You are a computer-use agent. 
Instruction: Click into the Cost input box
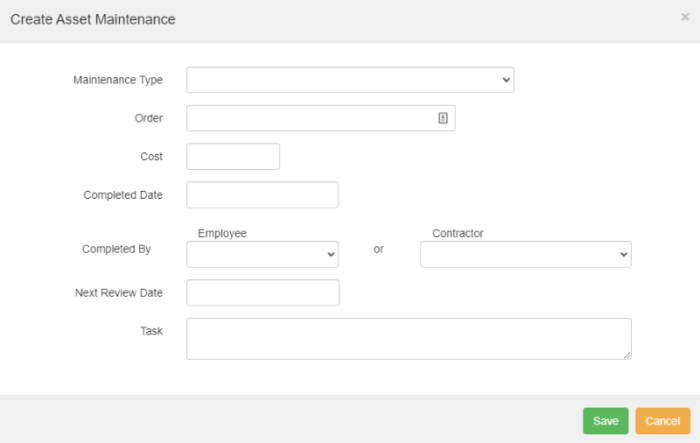click(x=233, y=157)
